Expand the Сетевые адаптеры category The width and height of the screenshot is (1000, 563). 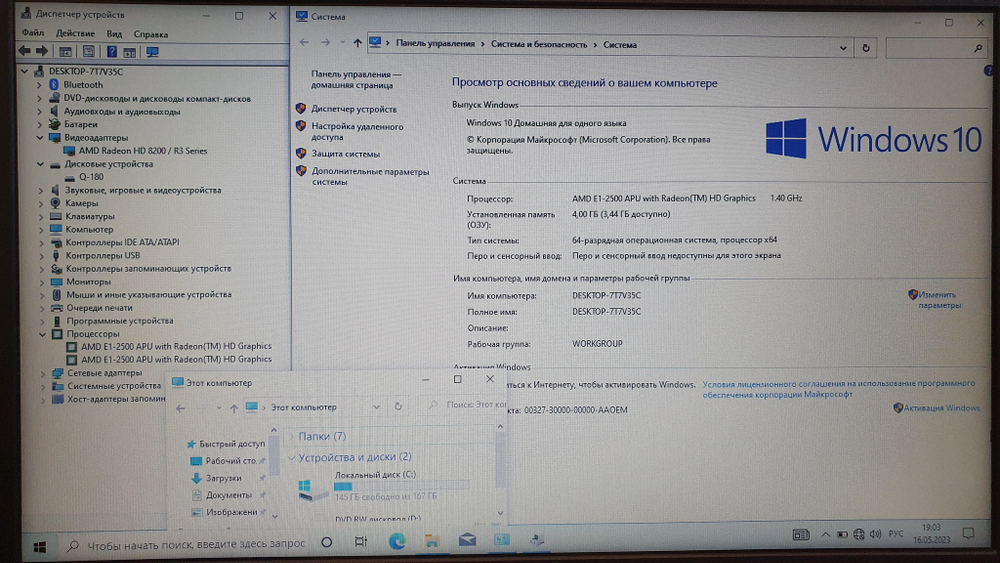43,373
